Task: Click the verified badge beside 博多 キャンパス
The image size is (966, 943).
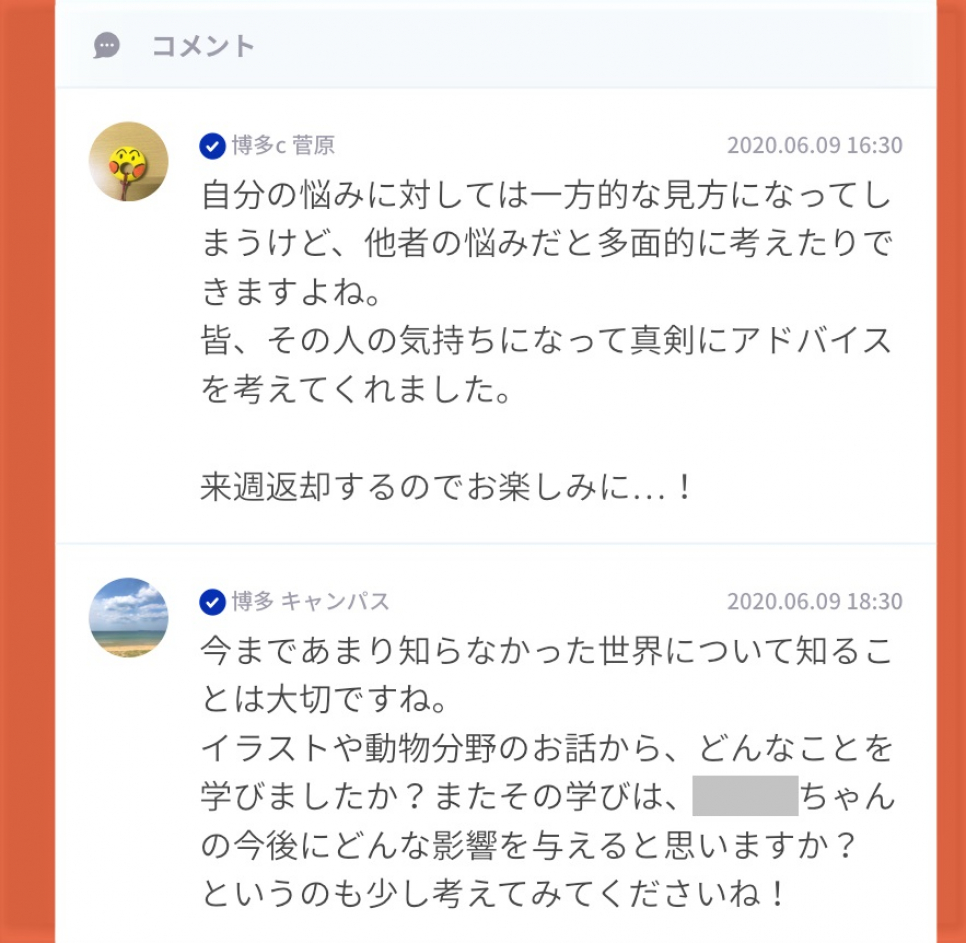Action: (x=213, y=602)
